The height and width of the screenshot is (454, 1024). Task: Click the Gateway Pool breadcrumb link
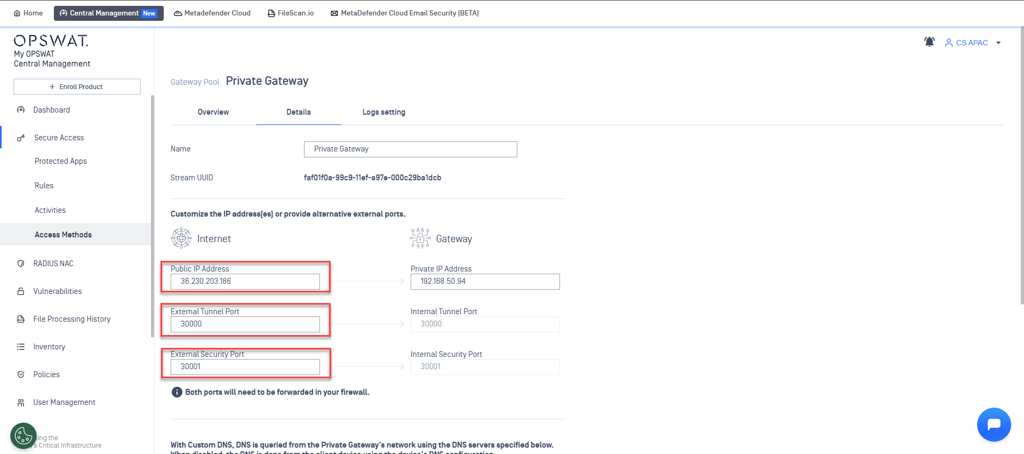click(195, 82)
